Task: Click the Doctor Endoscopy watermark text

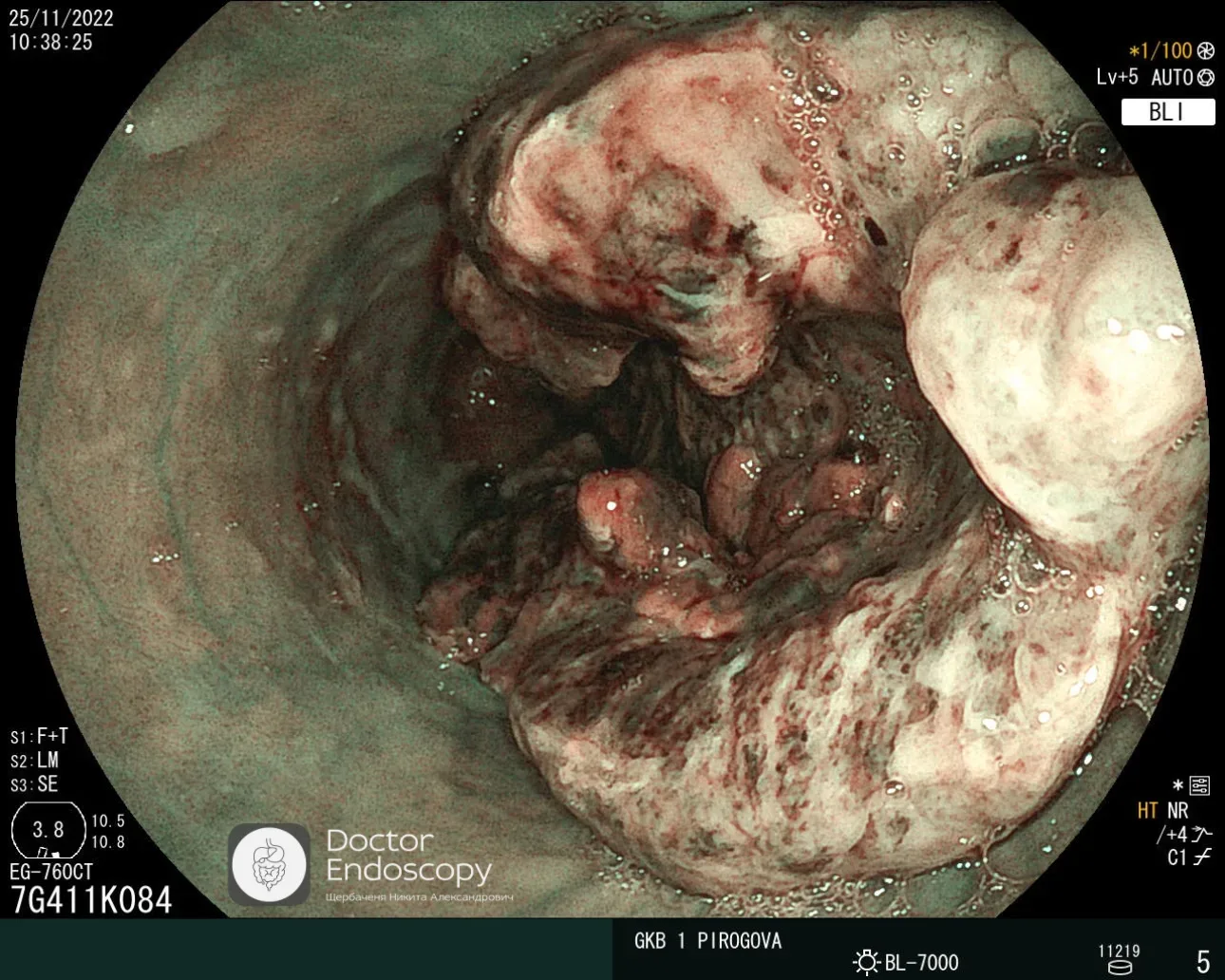Action: tap(408, 856)
